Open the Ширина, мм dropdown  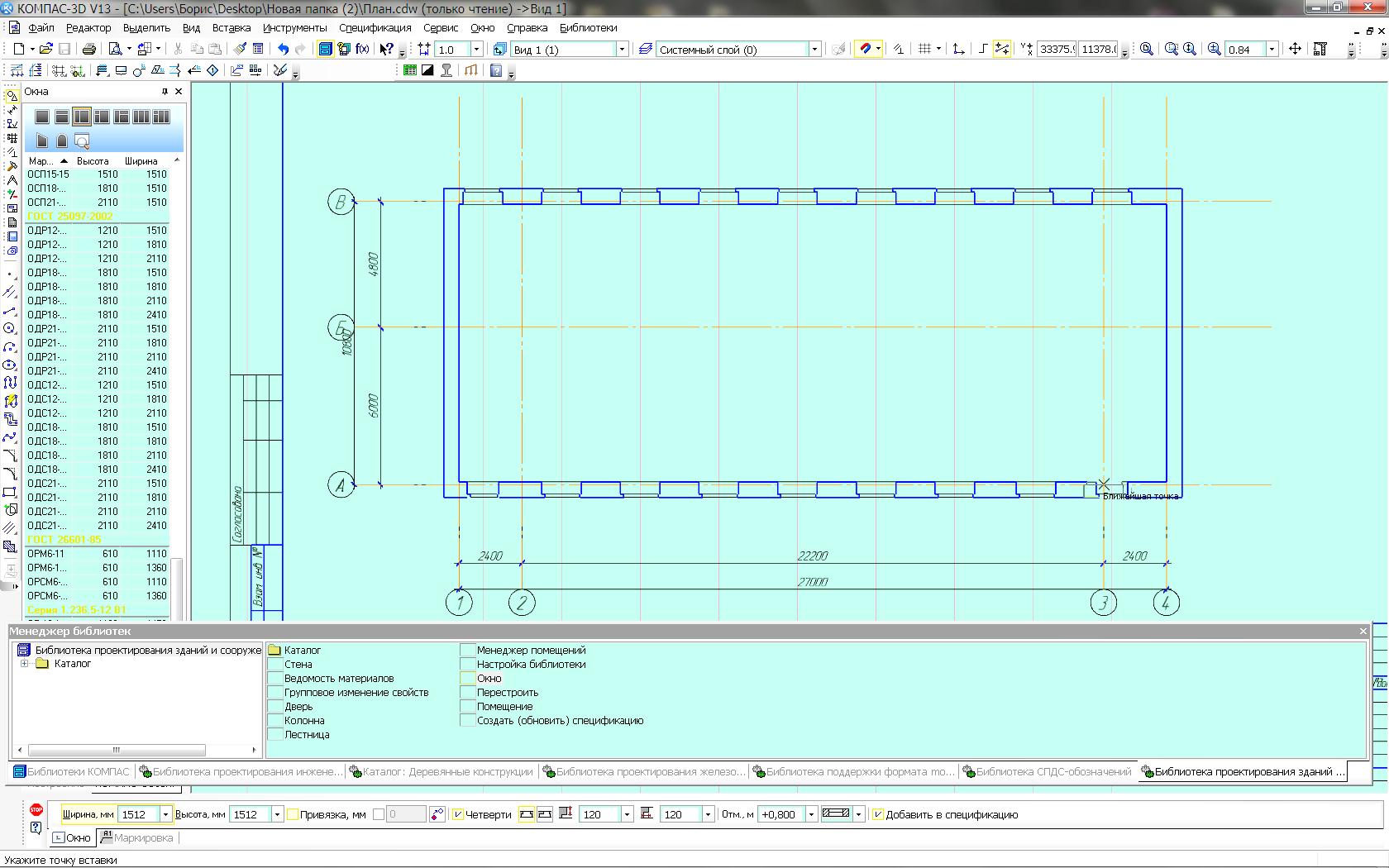coord(165,814)
